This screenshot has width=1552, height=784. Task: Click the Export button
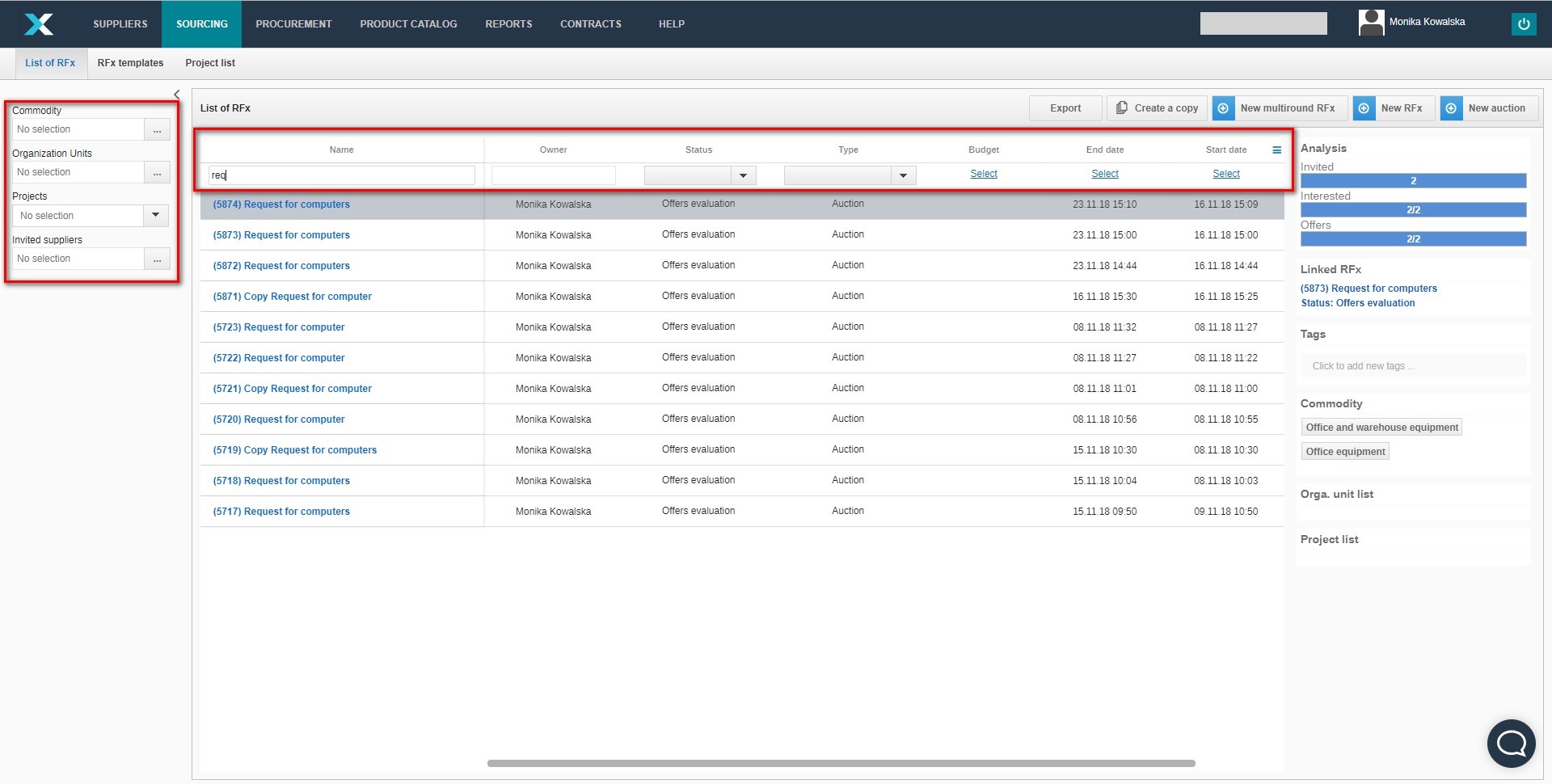coord(1065,108)
